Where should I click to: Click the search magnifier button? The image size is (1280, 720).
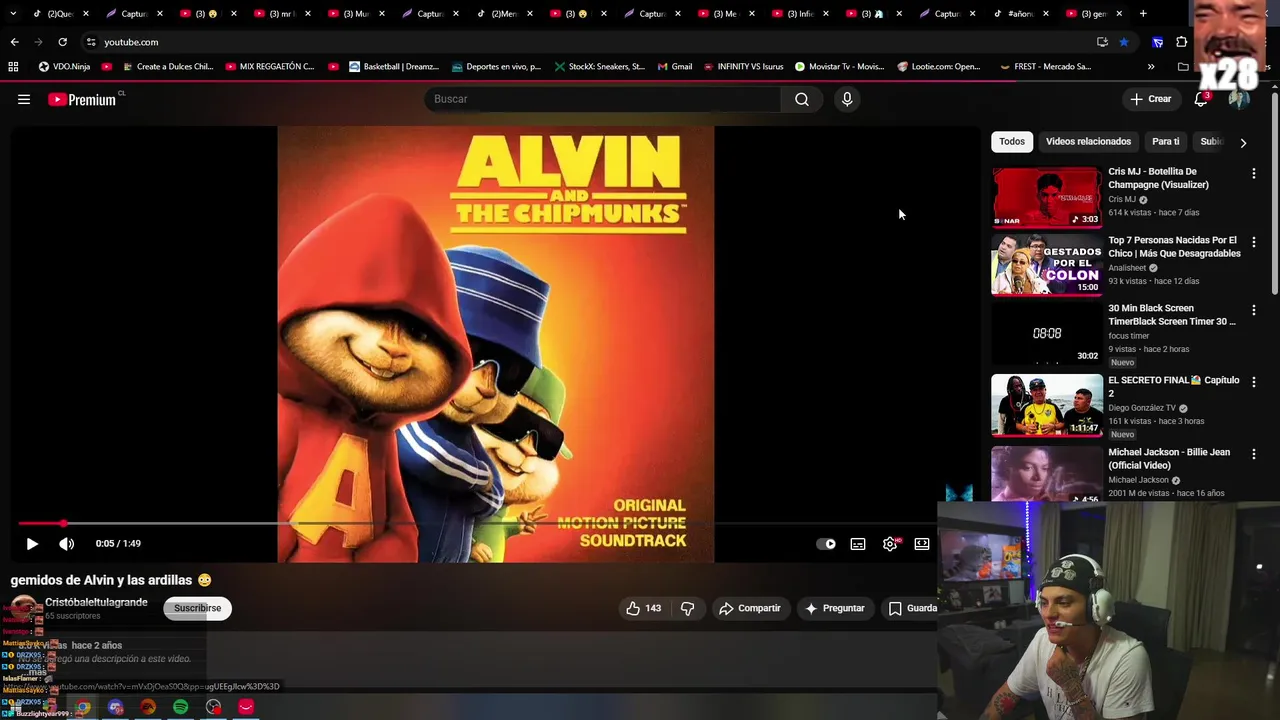click(x=802, y=99)
